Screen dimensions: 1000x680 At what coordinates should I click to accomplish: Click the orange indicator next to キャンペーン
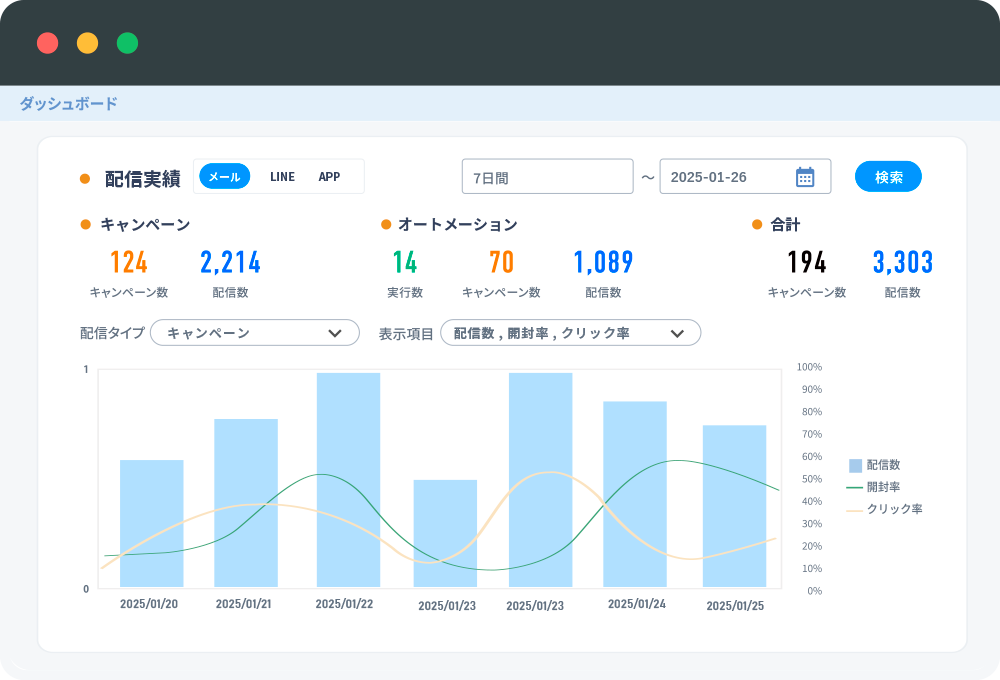coord(83,225)
